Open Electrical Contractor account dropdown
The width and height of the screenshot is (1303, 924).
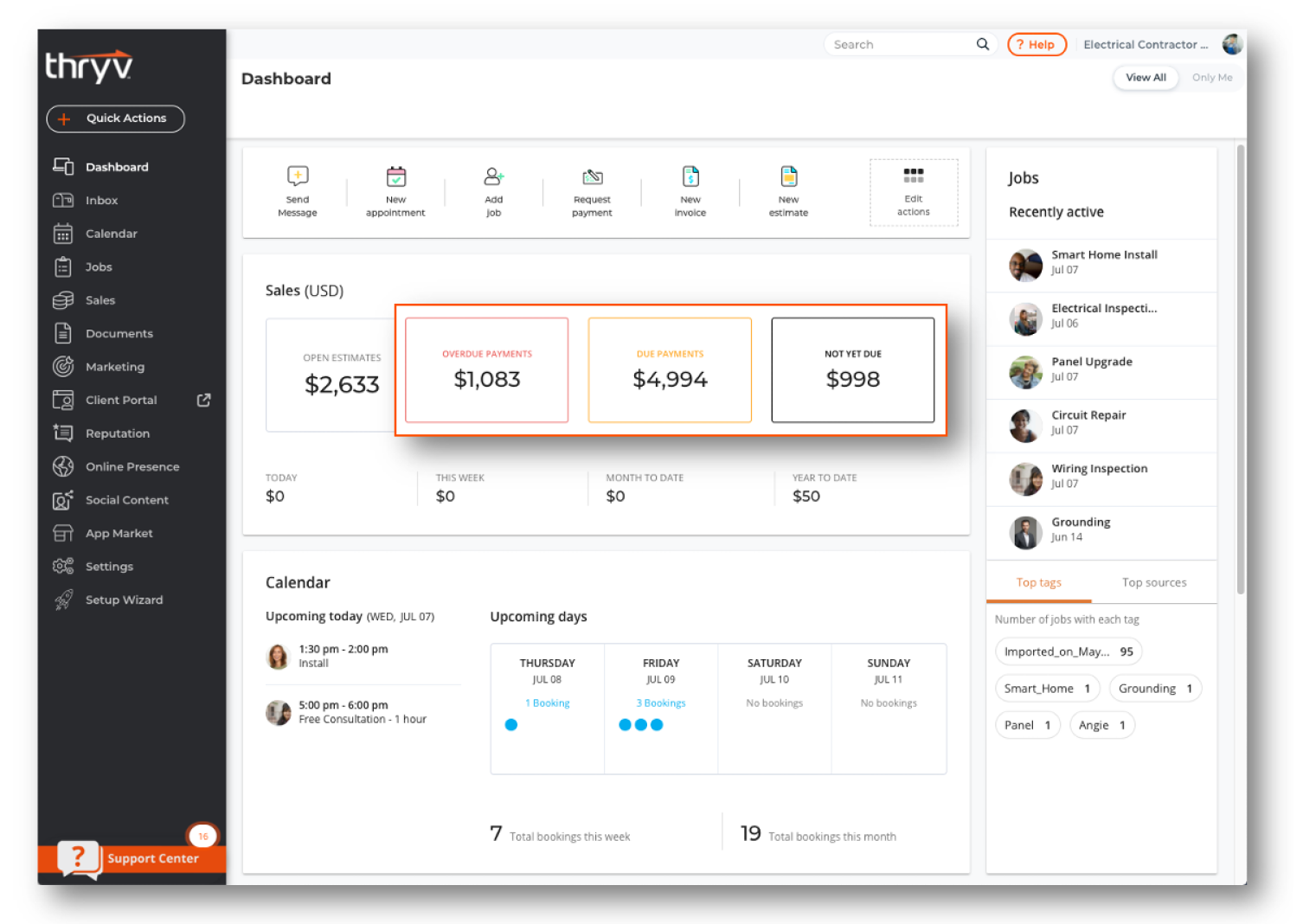(1146, 44)
